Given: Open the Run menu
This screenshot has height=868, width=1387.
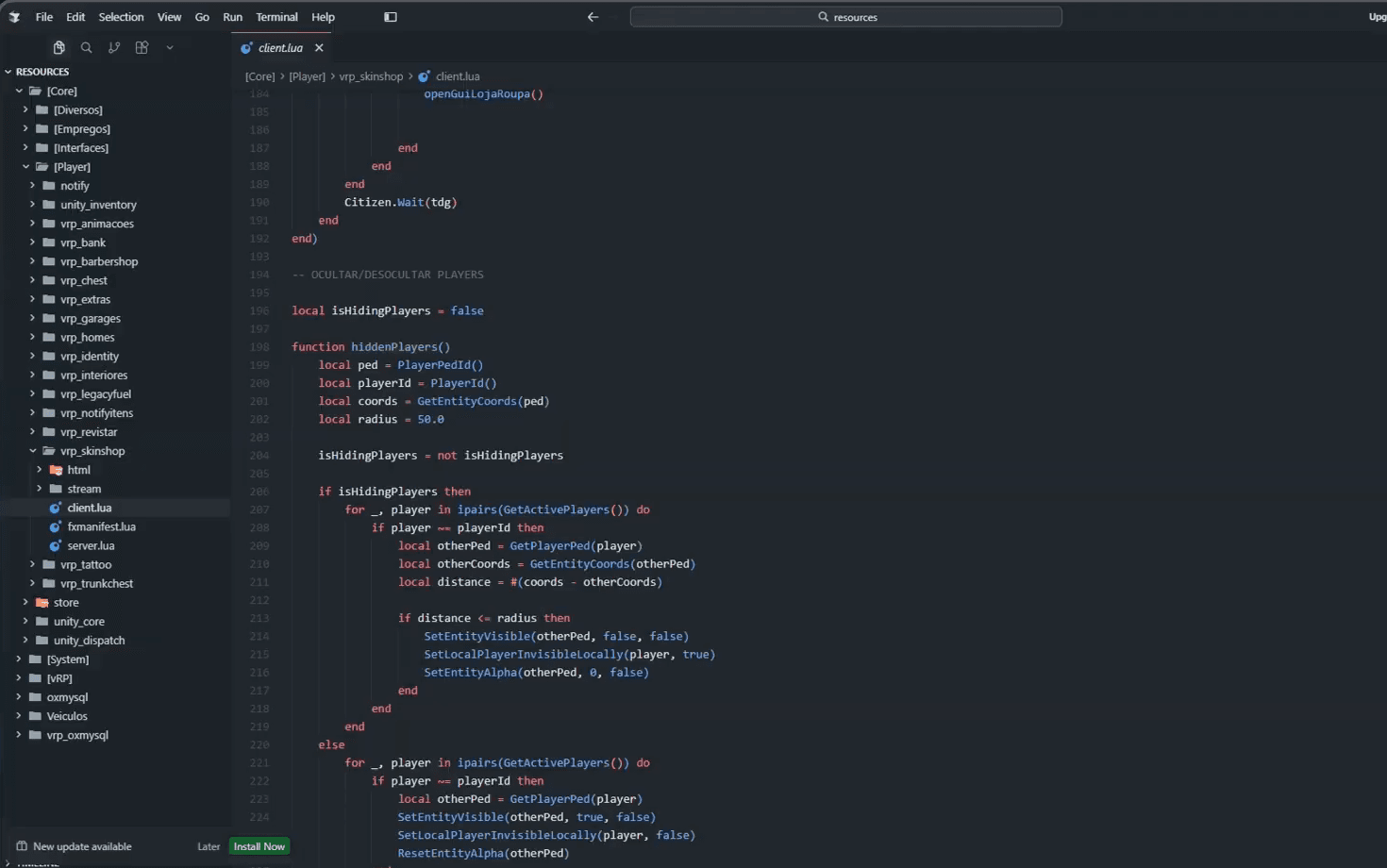Looking at the screenshot, I should [232, 17].
